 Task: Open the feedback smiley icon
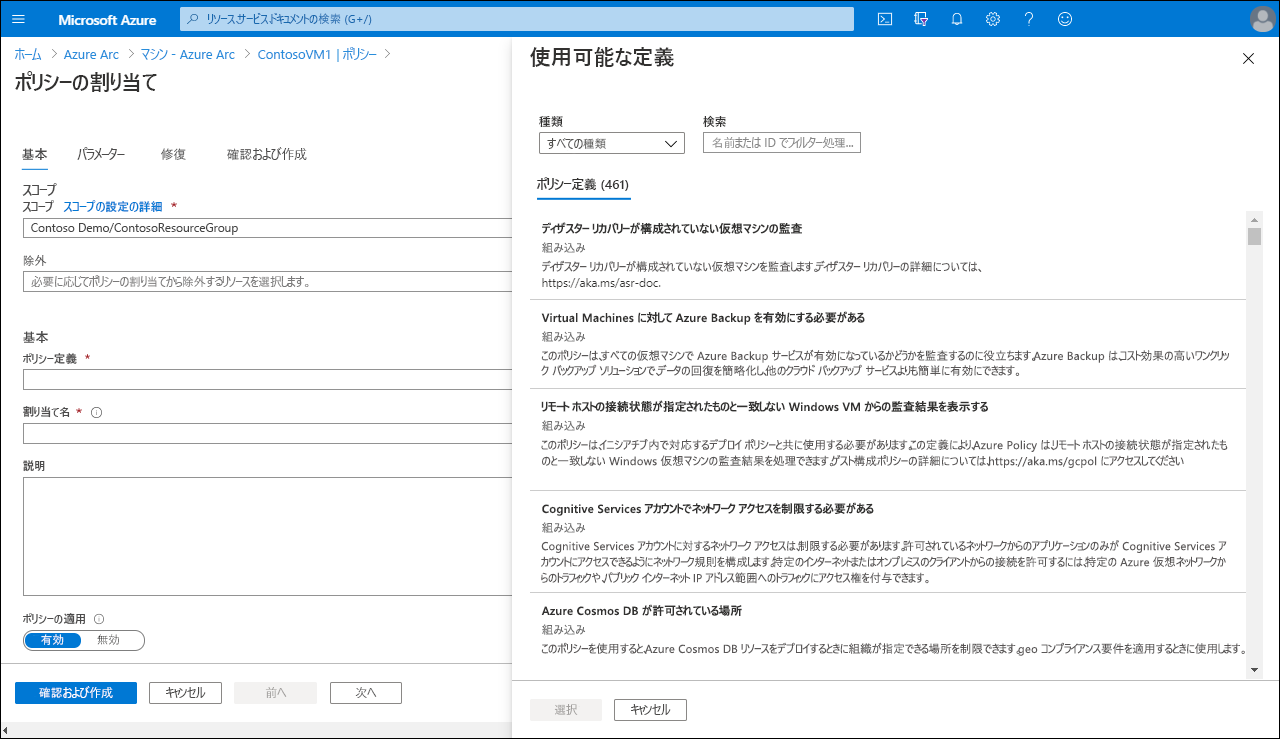(x=1065, y=19)
